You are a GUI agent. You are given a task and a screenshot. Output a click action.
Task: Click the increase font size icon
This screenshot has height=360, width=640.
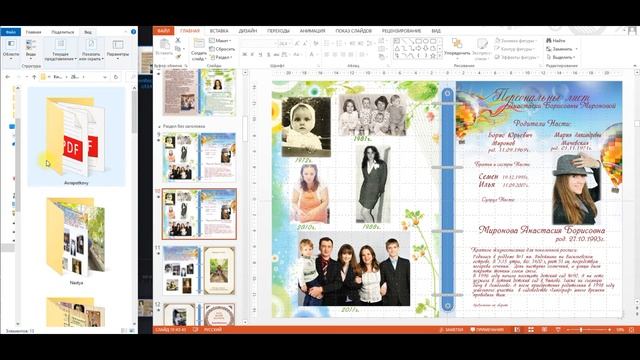(297, 43)
